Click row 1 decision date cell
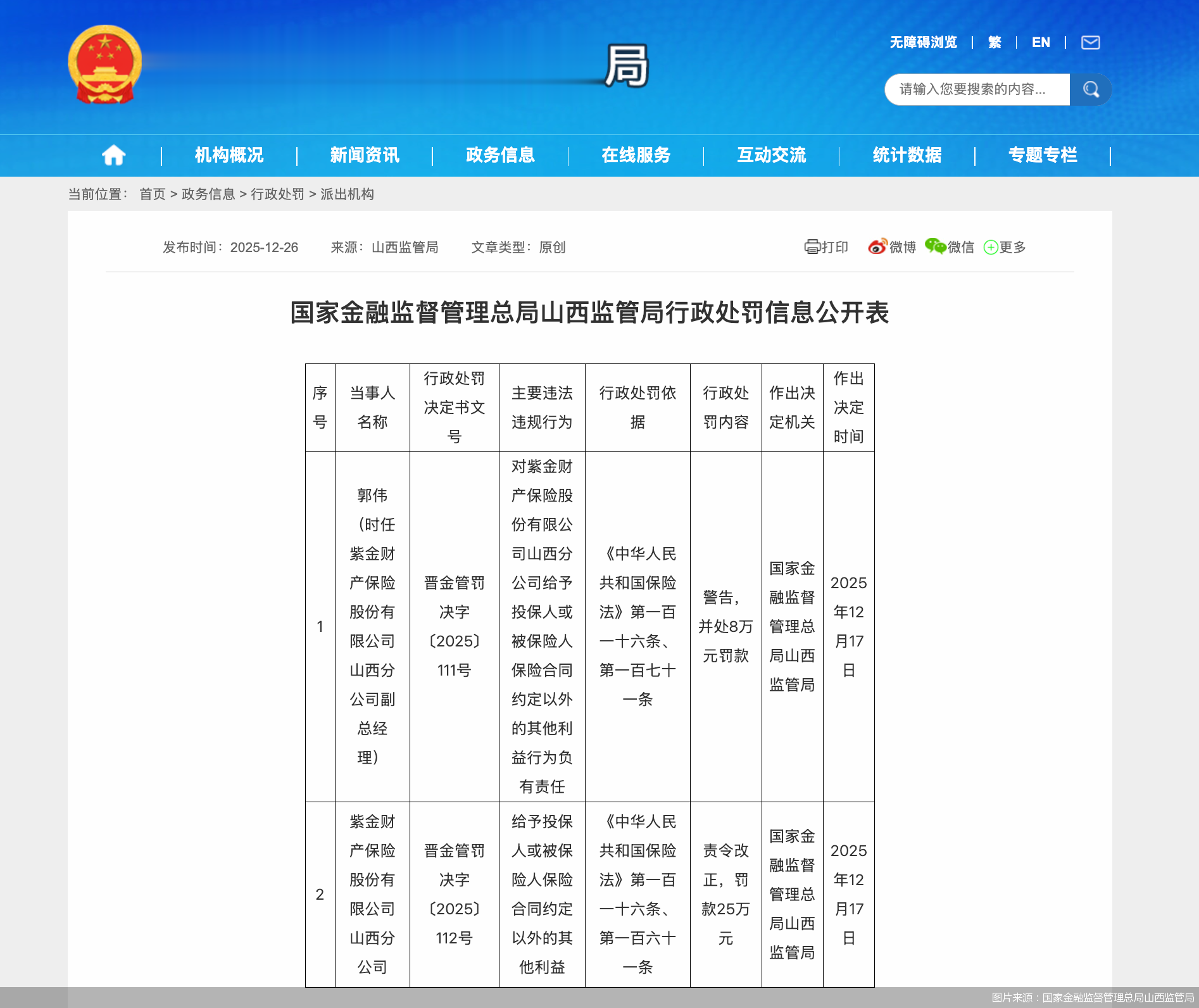This screenshot has width=1199, height=1008. pyautogui.click(x=848, y=627)
